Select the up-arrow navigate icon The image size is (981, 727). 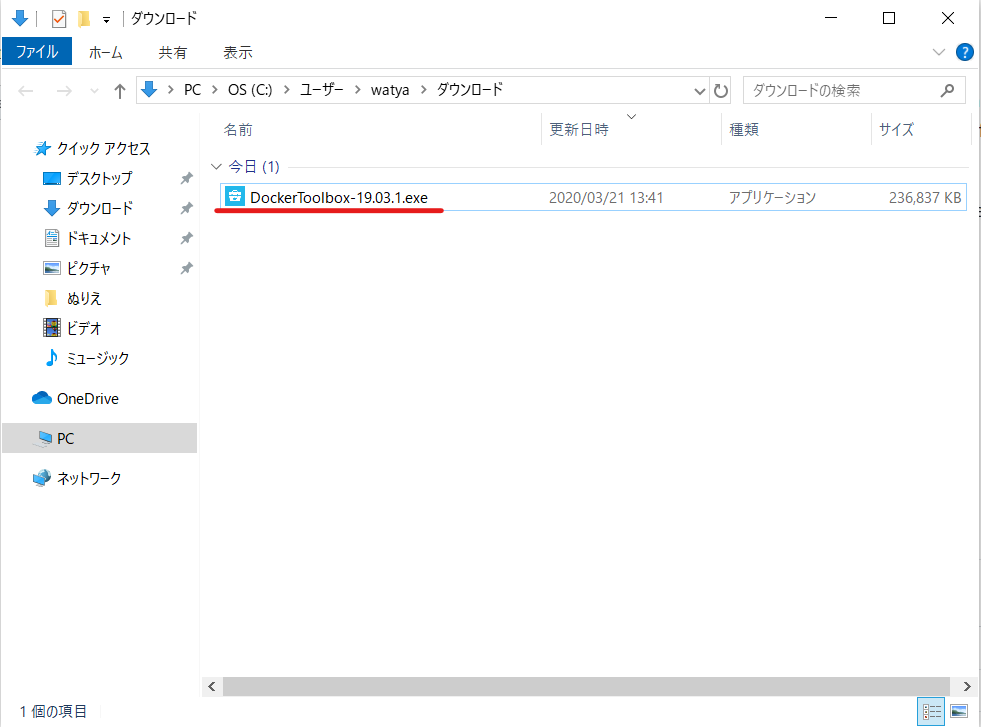(x=119, y=89)
